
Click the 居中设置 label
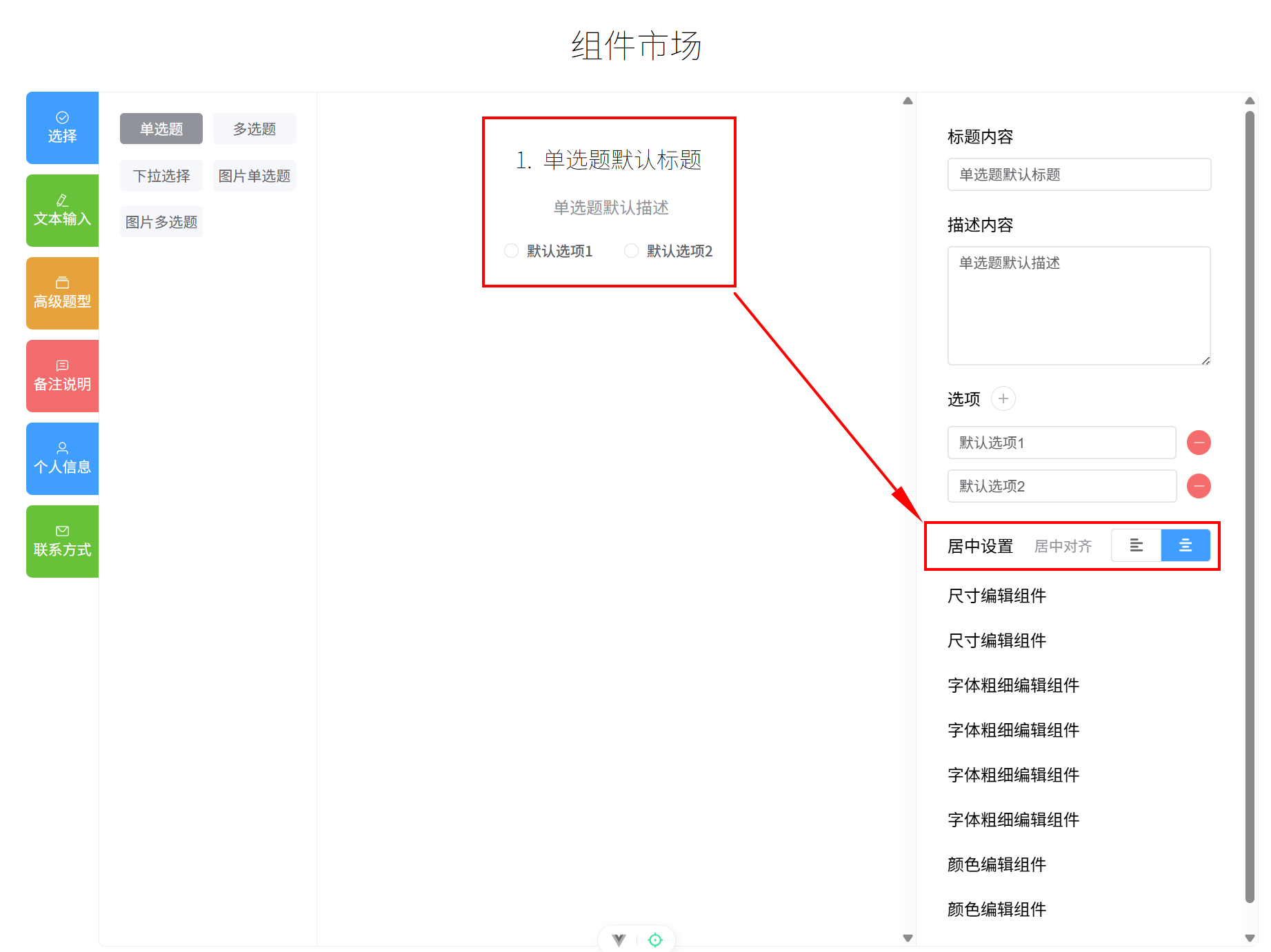click(x=980, y=546)
